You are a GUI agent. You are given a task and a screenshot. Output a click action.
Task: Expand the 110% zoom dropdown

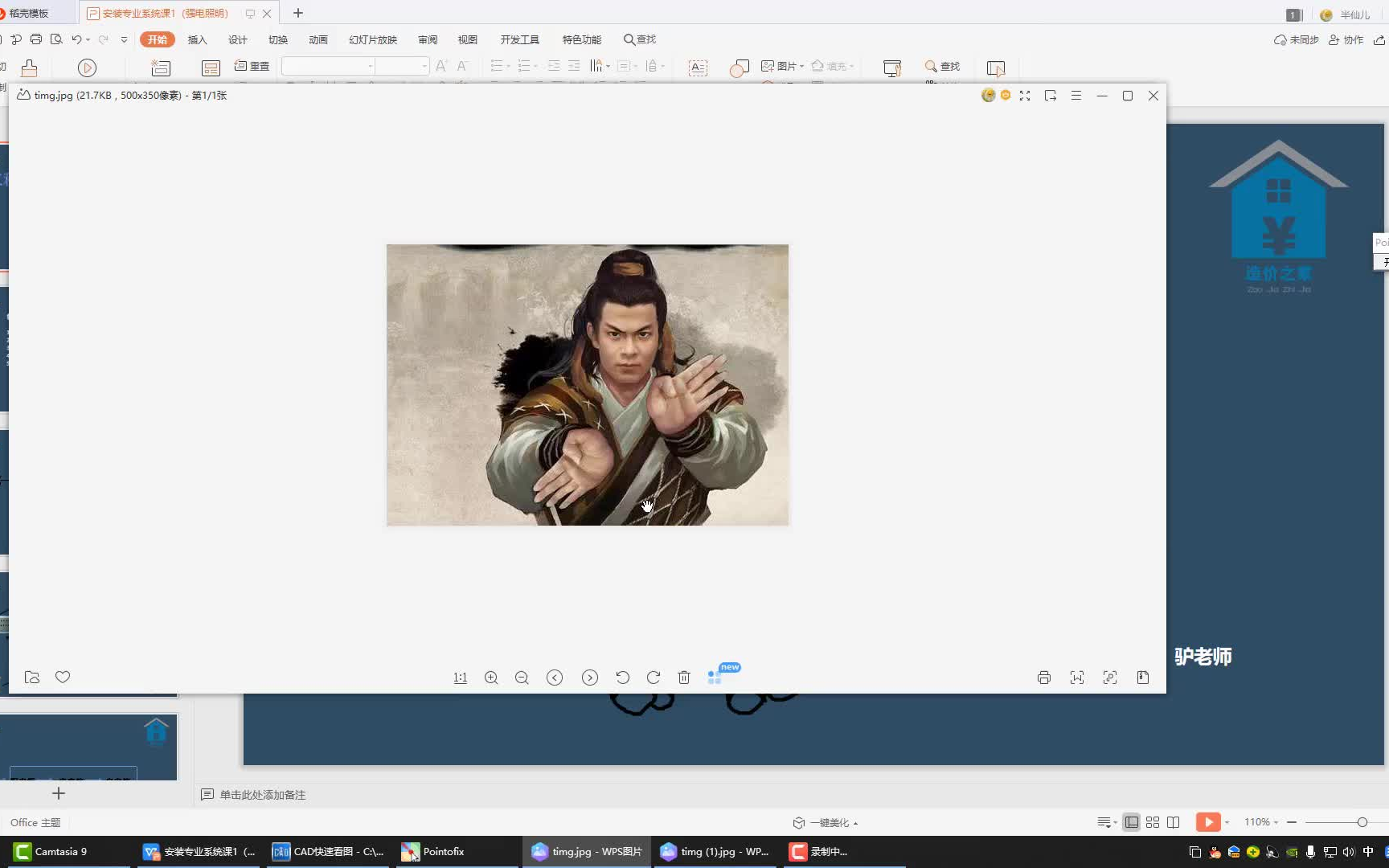point(1276,822)
